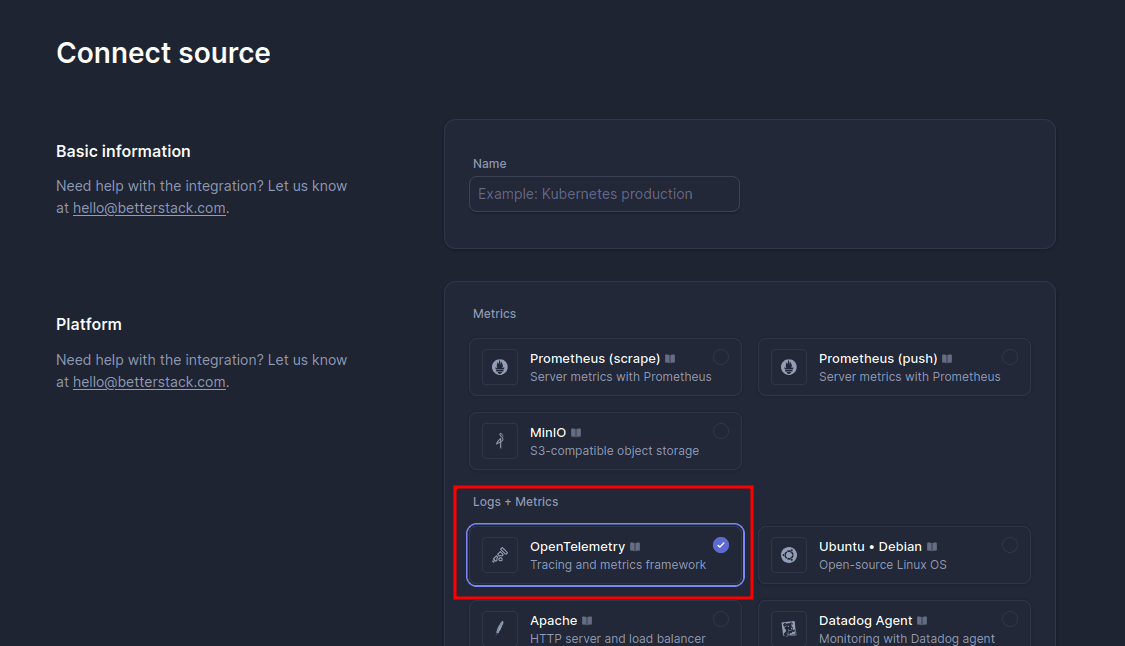Image resolution: width=1125 pixels, height=646 pixels.
Task: Choose the MinIO radio button
Action: click(x=721, y=431)
